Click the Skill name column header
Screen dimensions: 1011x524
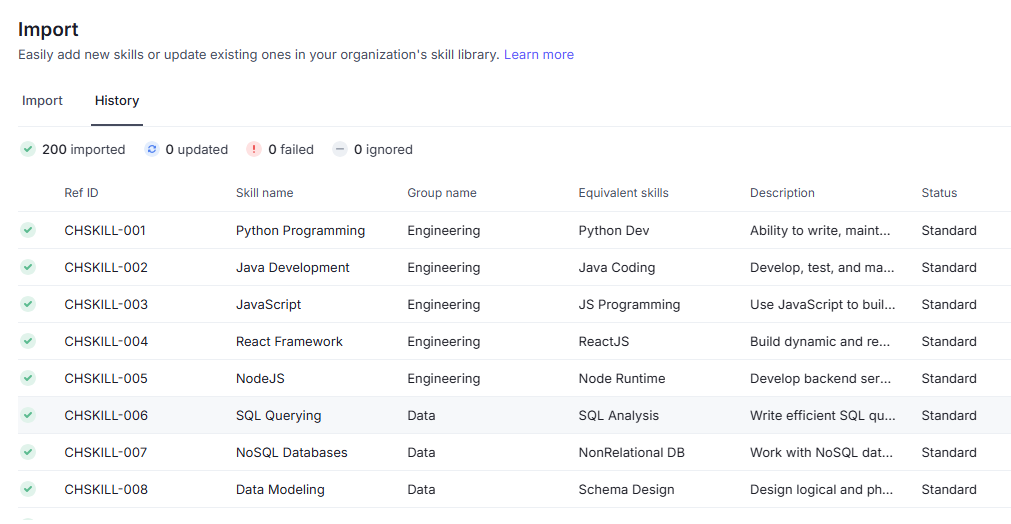tap(264, 193)
